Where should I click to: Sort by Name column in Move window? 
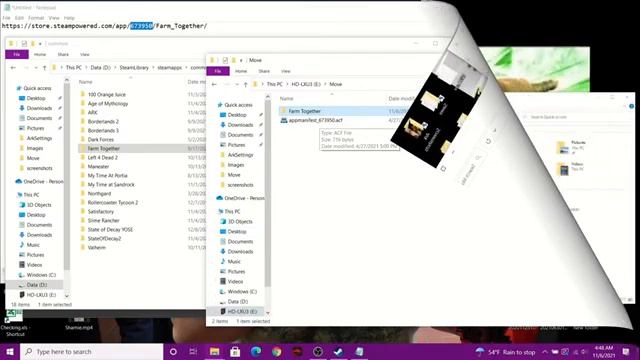(x=287, y=98)
